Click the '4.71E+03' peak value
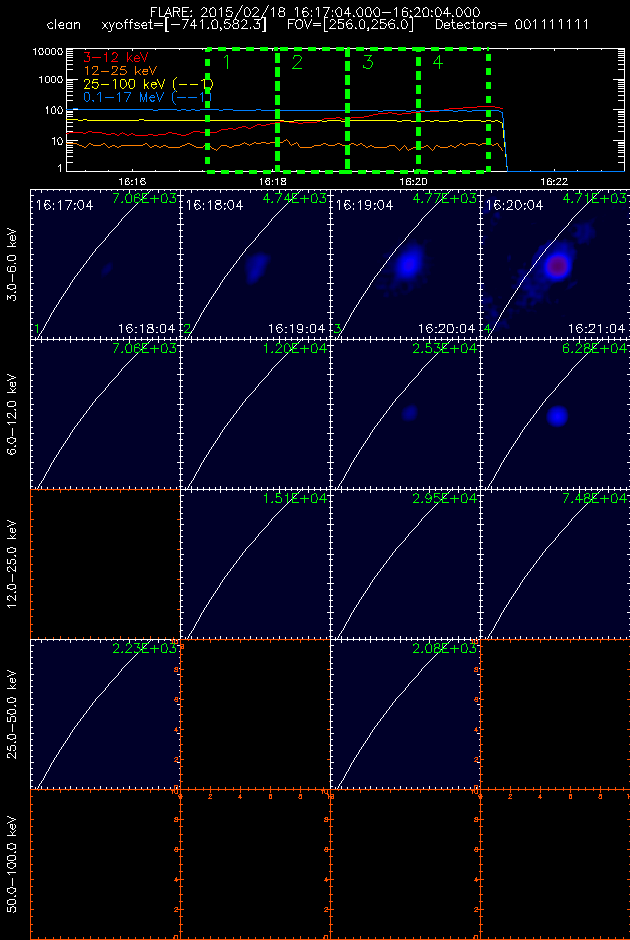Viewport: 630px width, 940px height. tap(595, 198)
